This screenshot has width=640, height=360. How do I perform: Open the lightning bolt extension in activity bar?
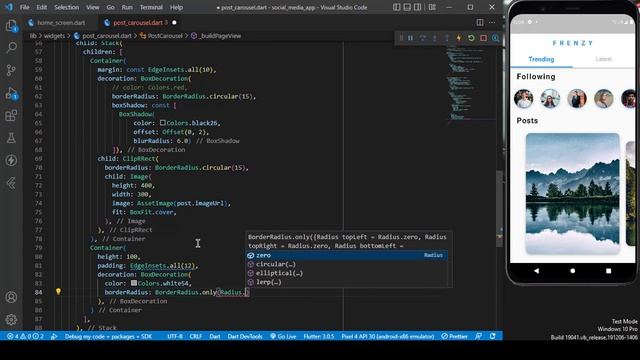click(x=11, y=160)
